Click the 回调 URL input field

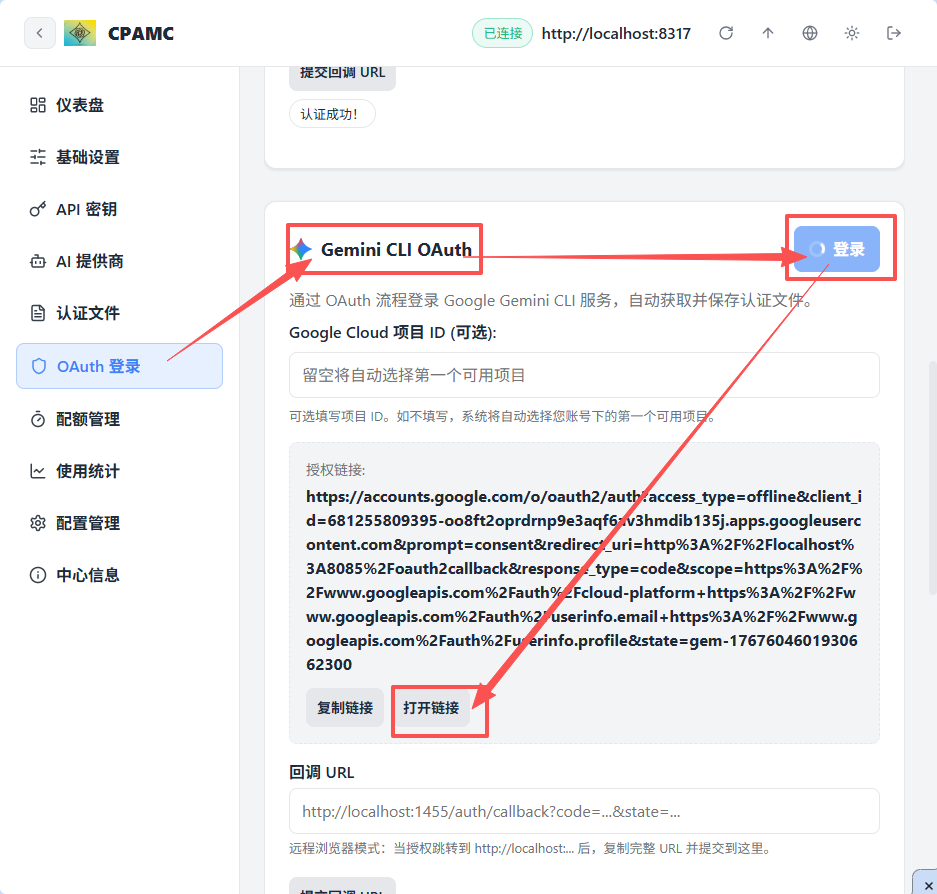click(x=584, y=811)
